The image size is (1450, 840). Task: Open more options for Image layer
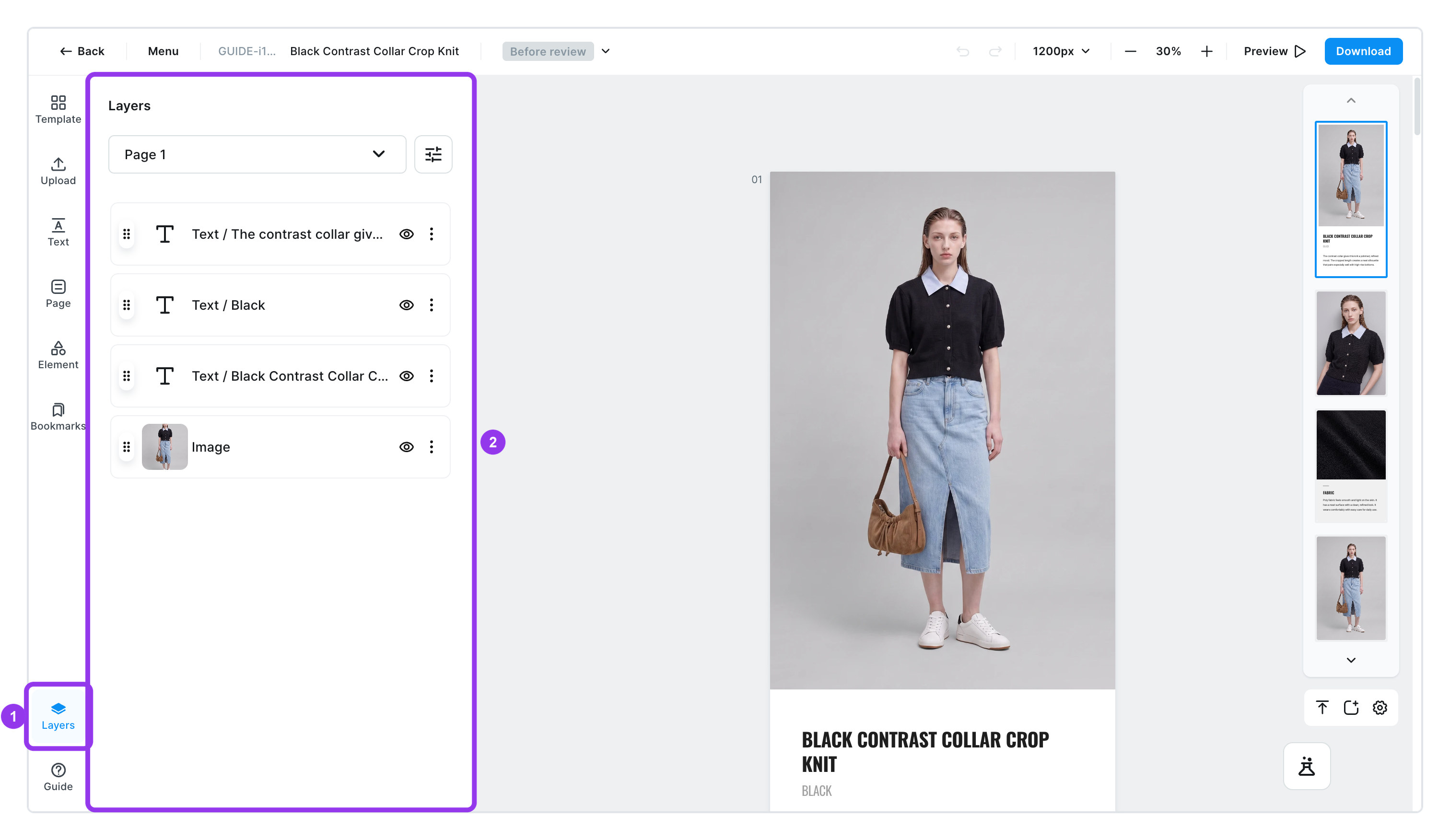tap(432, 447)
